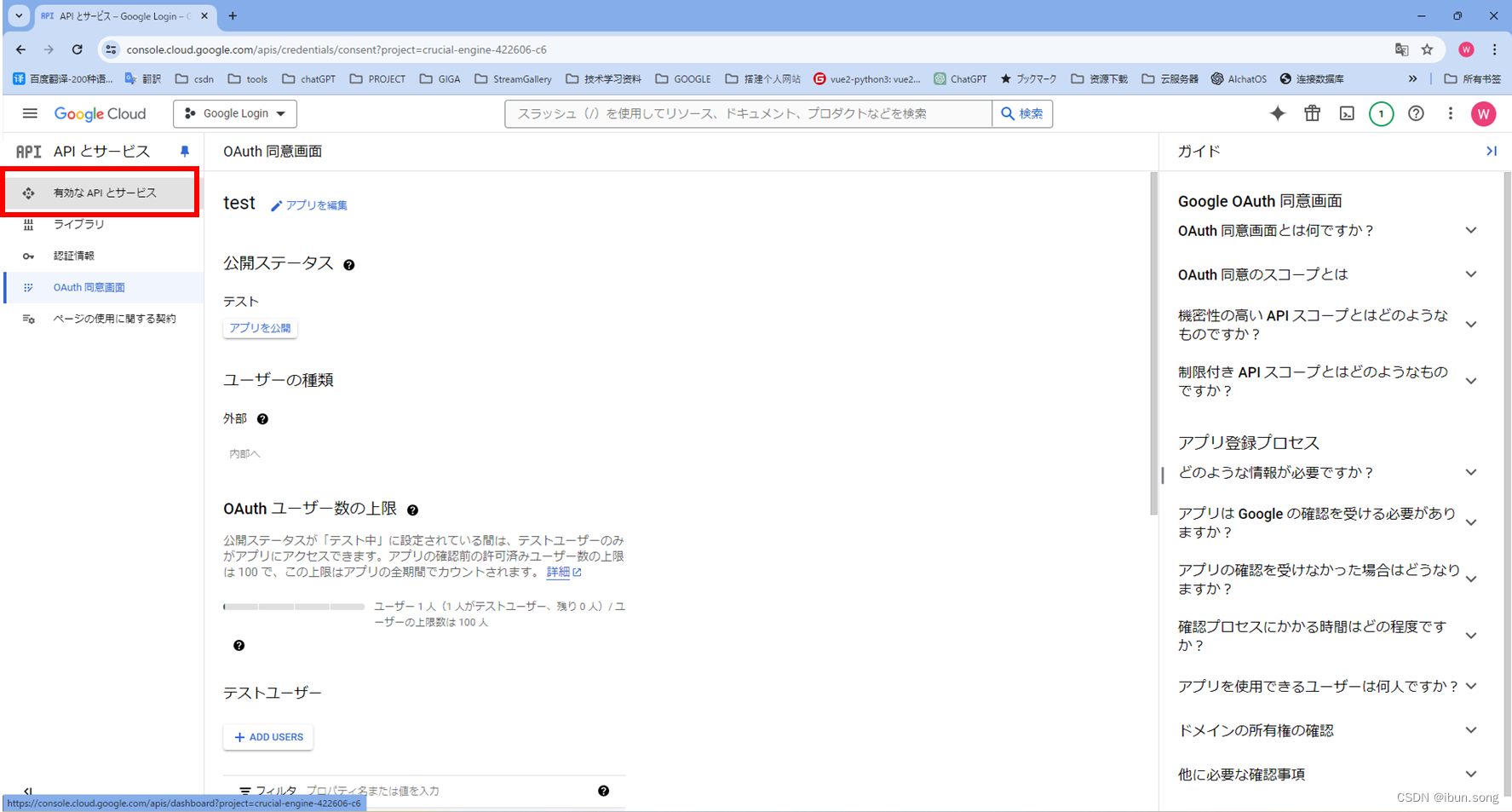Viewport: 1512px width, 812px height.
Task: Click the main content vertical scrollbar
Action: pyautogui.click(x=1154, y=343)
